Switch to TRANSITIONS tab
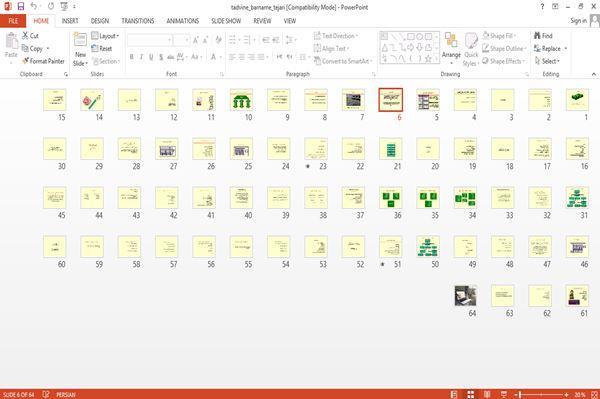Viewport: 600px width, 399px height. [x=138, y=21]
